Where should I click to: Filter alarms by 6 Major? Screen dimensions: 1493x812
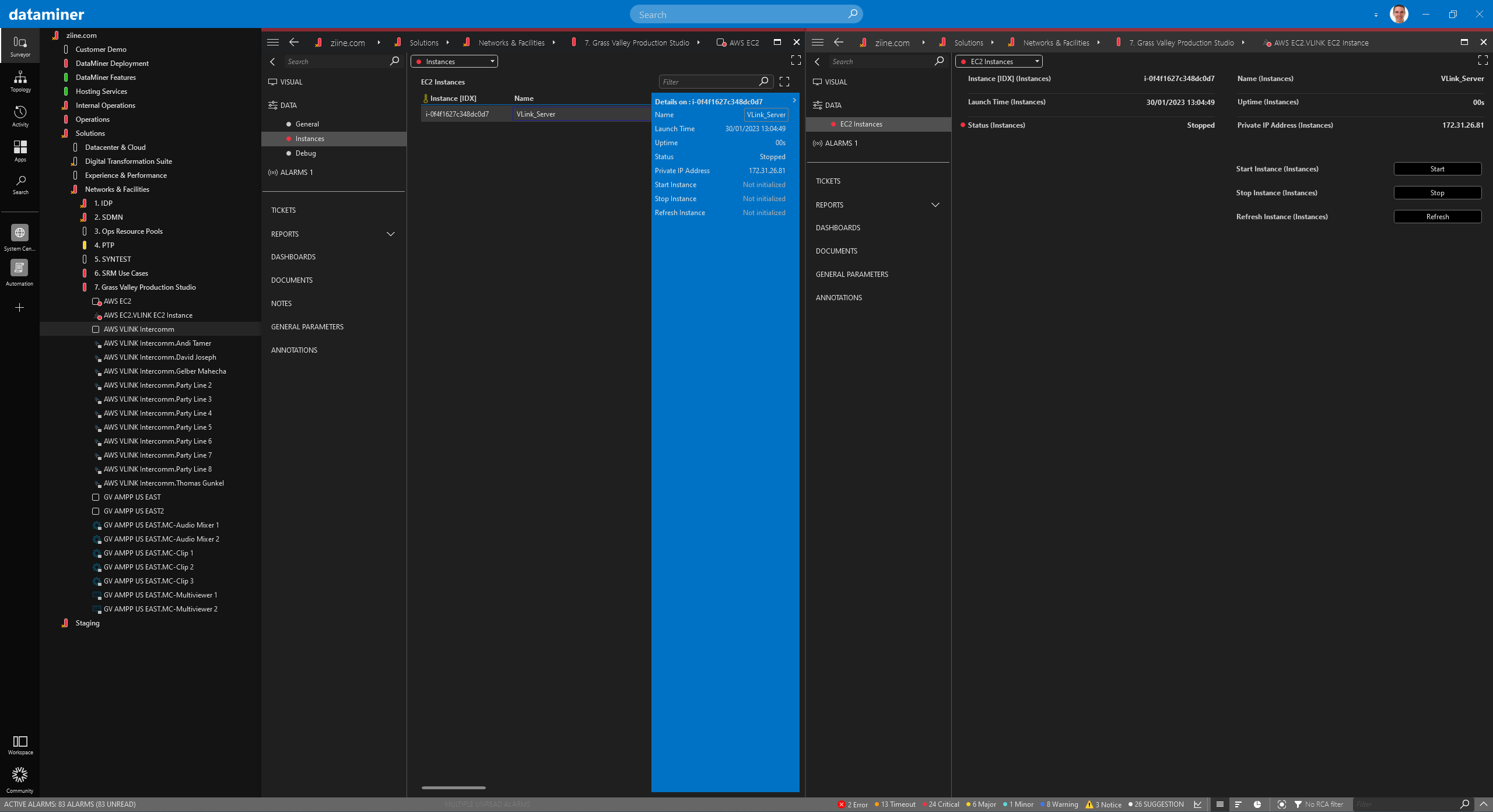point(981,804)
